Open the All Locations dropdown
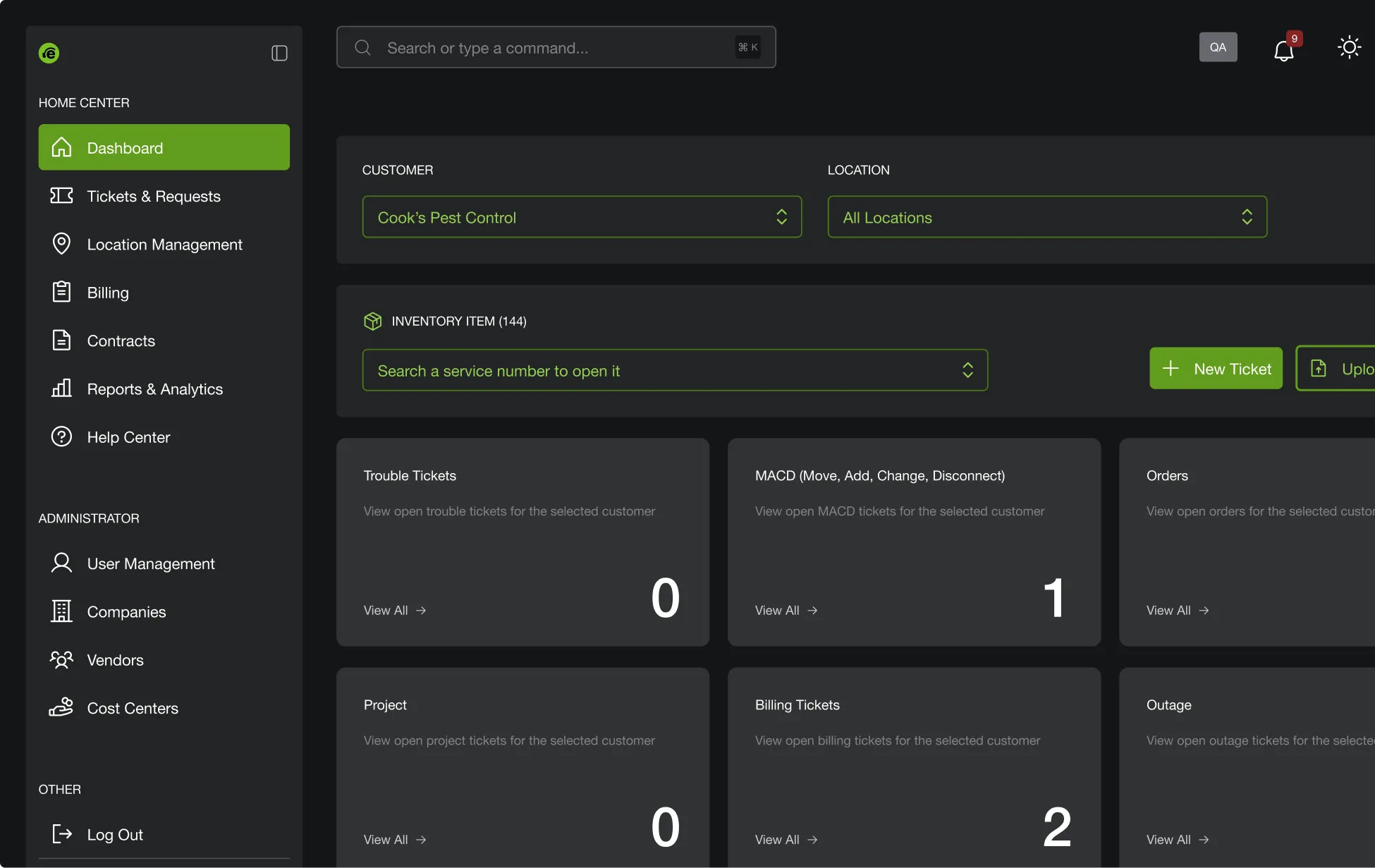1375x868 pixels. point(1047,217)
